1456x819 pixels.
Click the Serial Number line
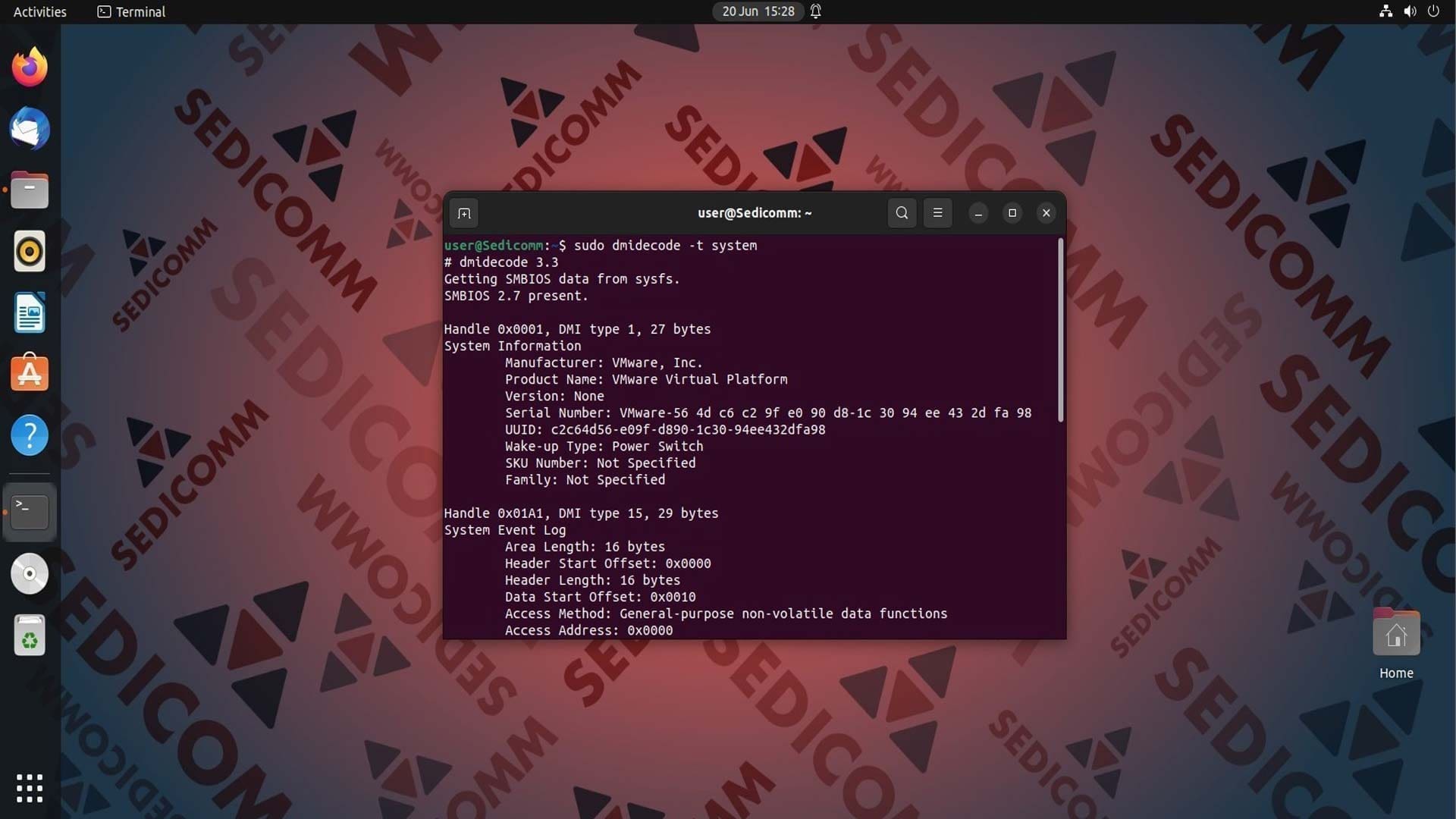(768, 413)
